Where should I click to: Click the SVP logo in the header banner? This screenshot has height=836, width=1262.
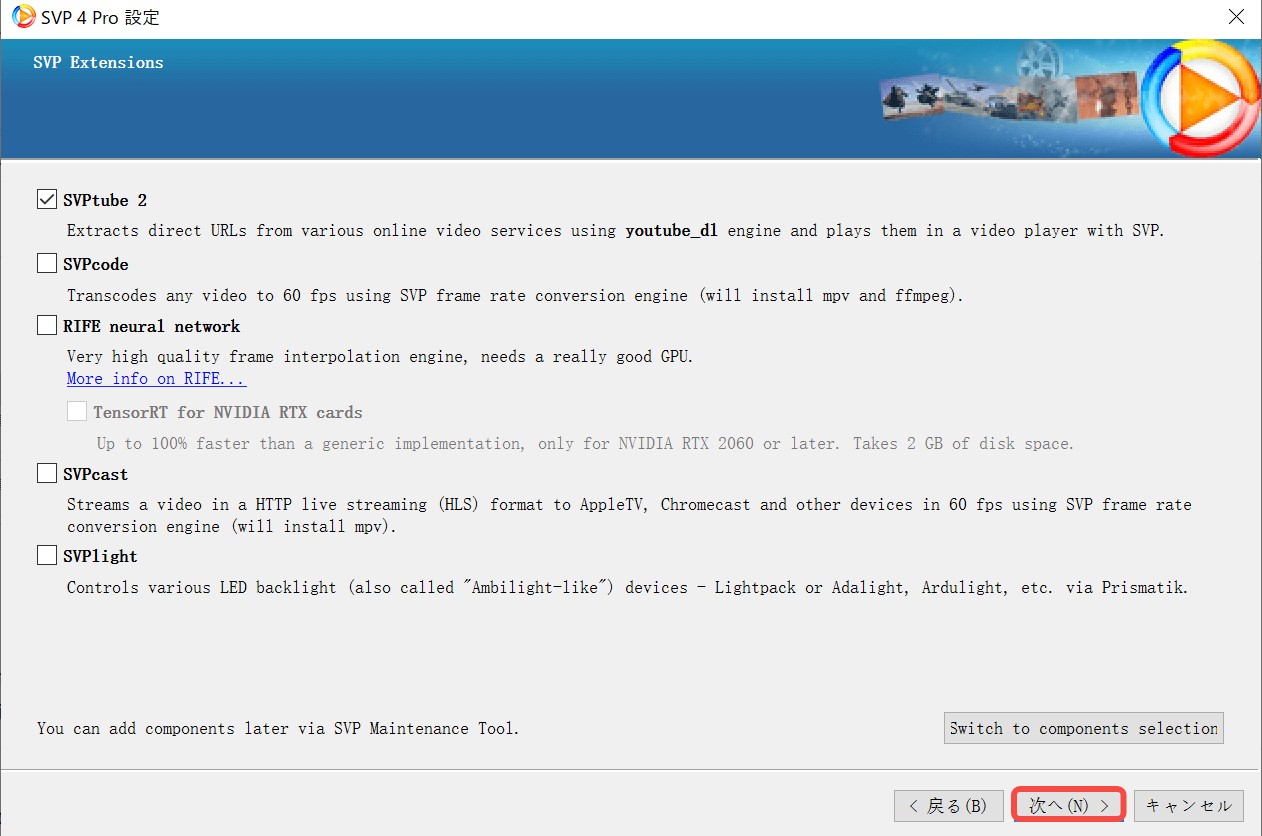tap(1200, 98)
